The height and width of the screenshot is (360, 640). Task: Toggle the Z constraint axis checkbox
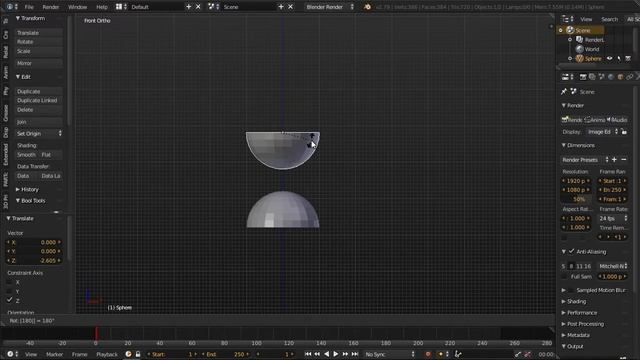point(9,300)
